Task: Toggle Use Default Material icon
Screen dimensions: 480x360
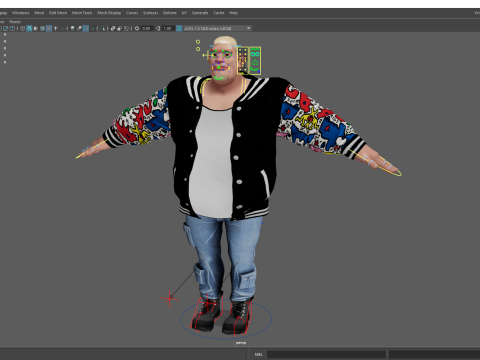Action: (x=36, y=28)
